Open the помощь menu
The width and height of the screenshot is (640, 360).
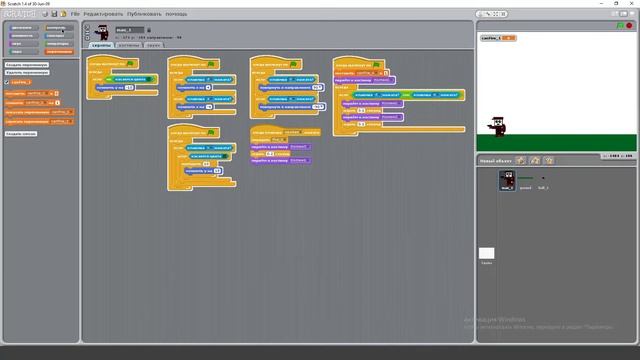pos(176,14)
